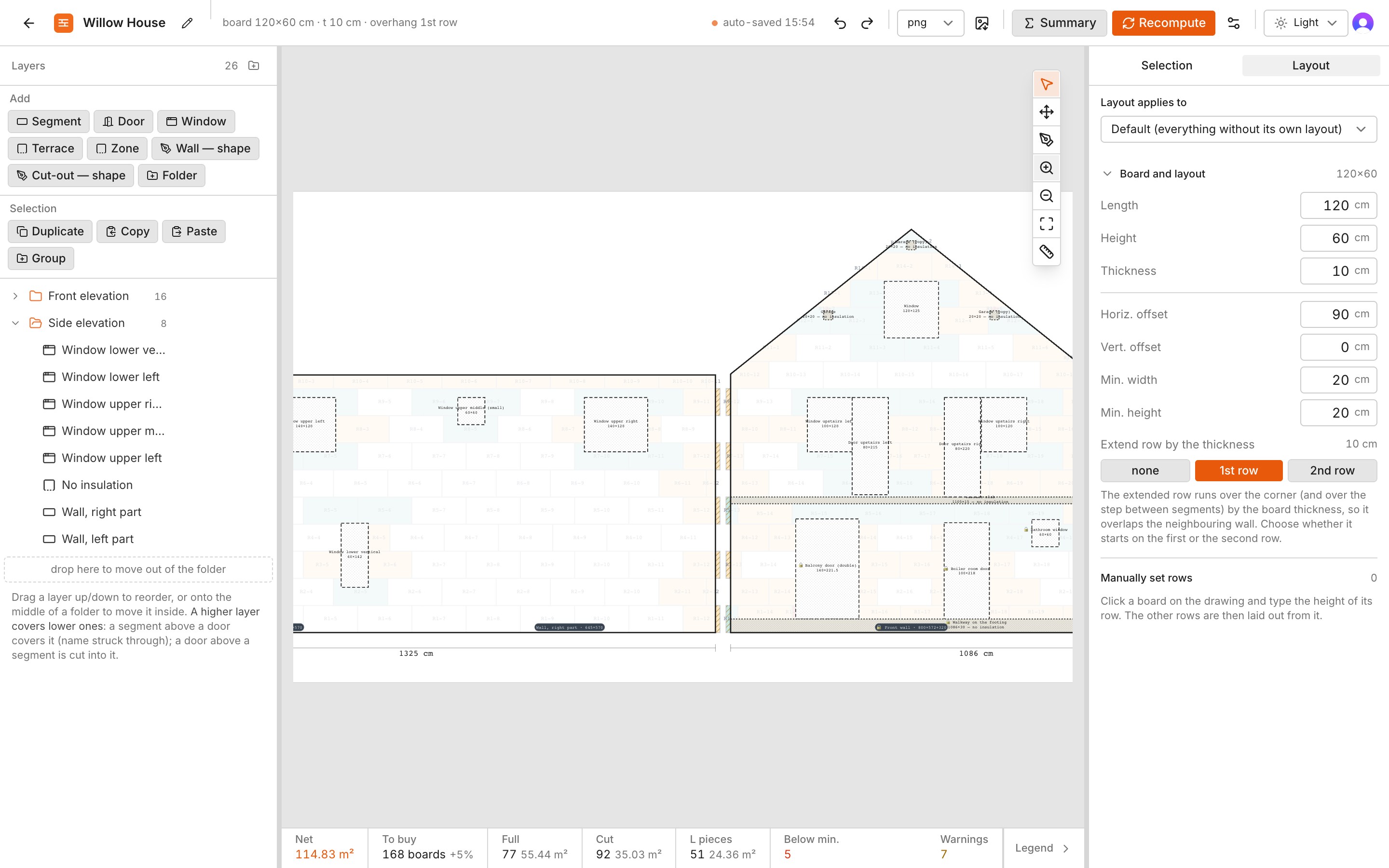Add a Terrace layer
This screenshot has width=1389, height=868.
45,148
